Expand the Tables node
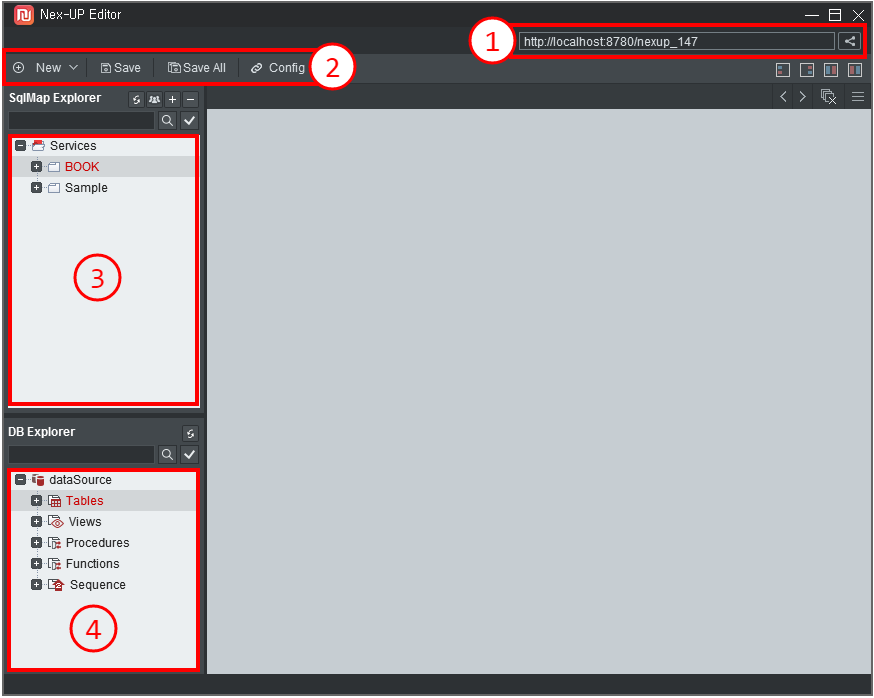The image size is (874, 698). click(36, 501)
